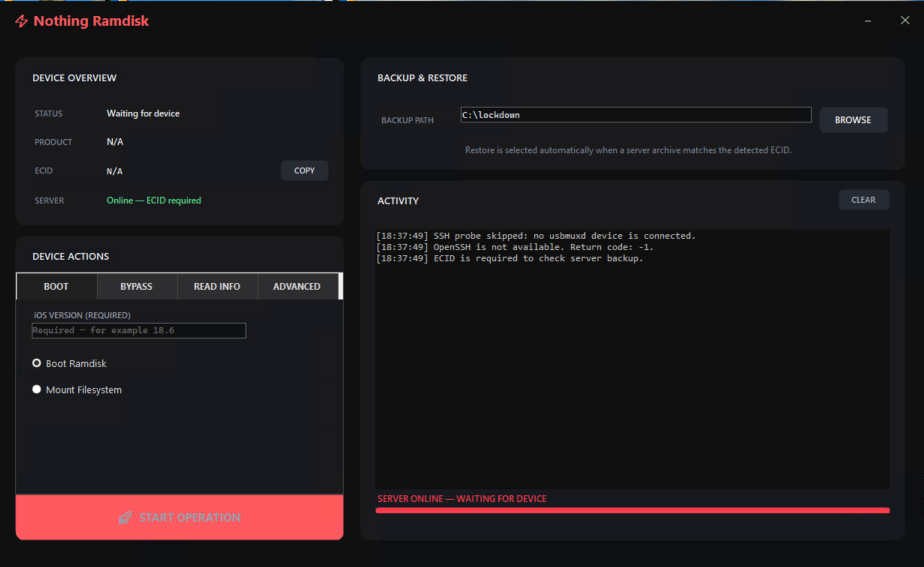Minimize the Nothing Ramdisk window

[x=868, y=21]
